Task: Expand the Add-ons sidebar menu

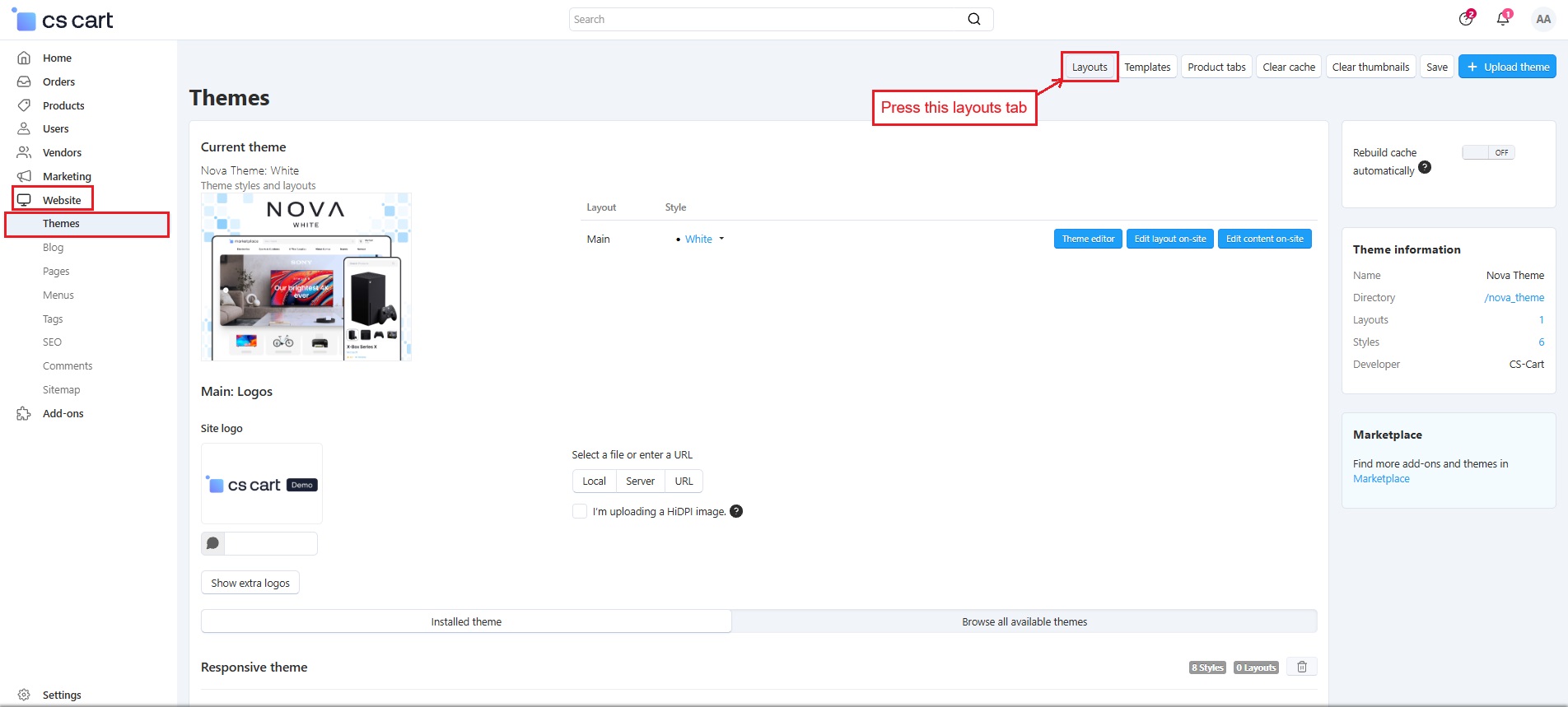Action: click(63, 413)
